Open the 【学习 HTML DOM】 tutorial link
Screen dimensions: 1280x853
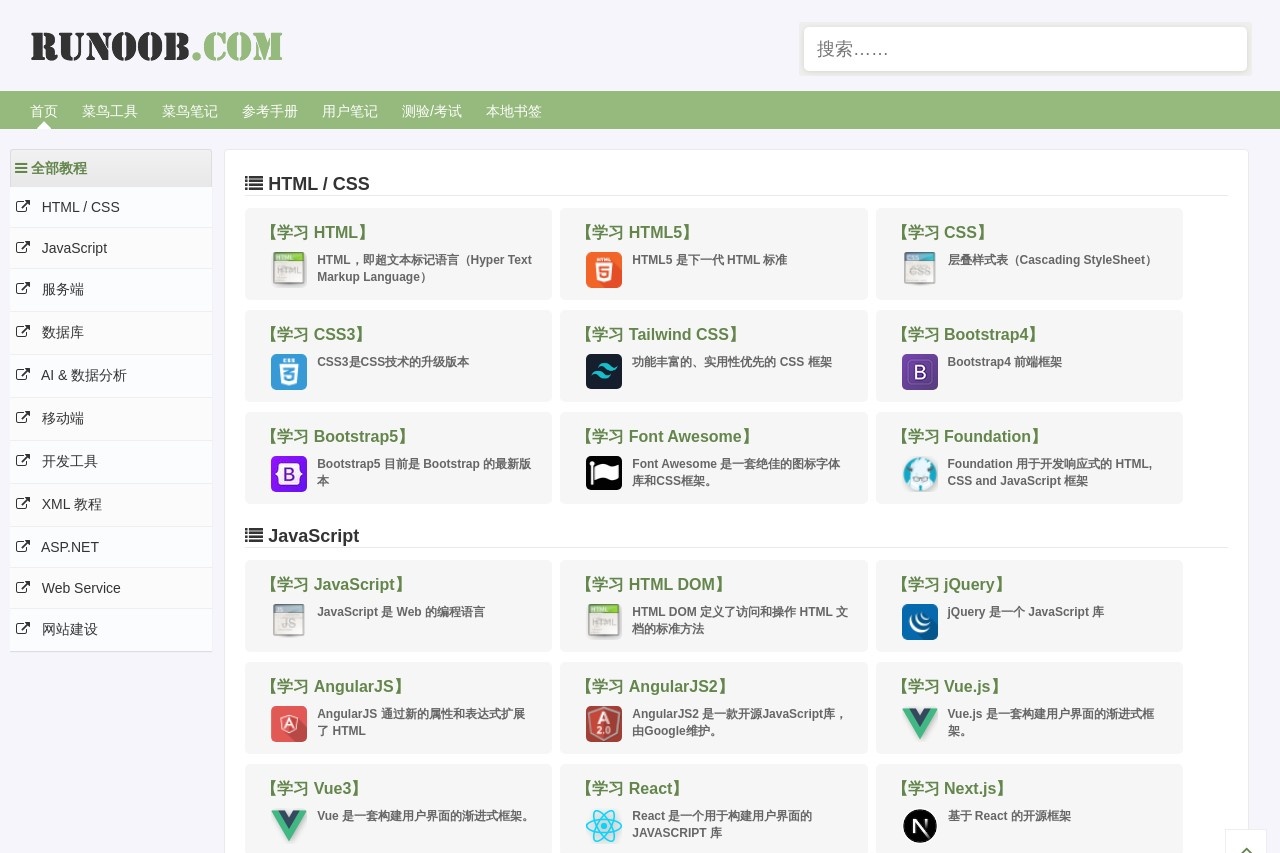654,584
